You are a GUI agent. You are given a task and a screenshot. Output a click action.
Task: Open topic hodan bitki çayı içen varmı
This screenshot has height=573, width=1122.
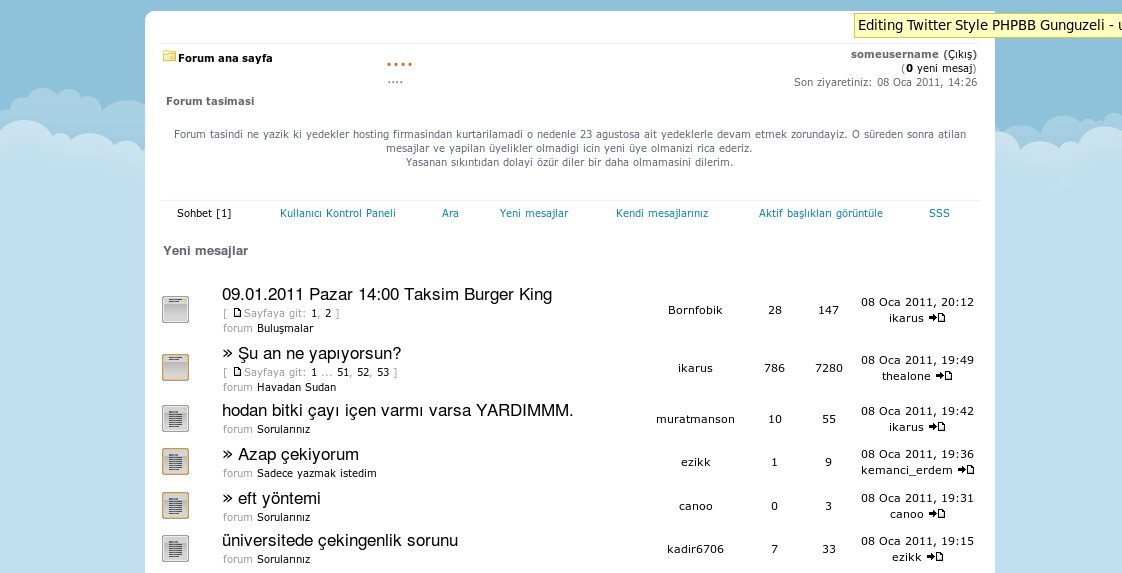[397, 411]
